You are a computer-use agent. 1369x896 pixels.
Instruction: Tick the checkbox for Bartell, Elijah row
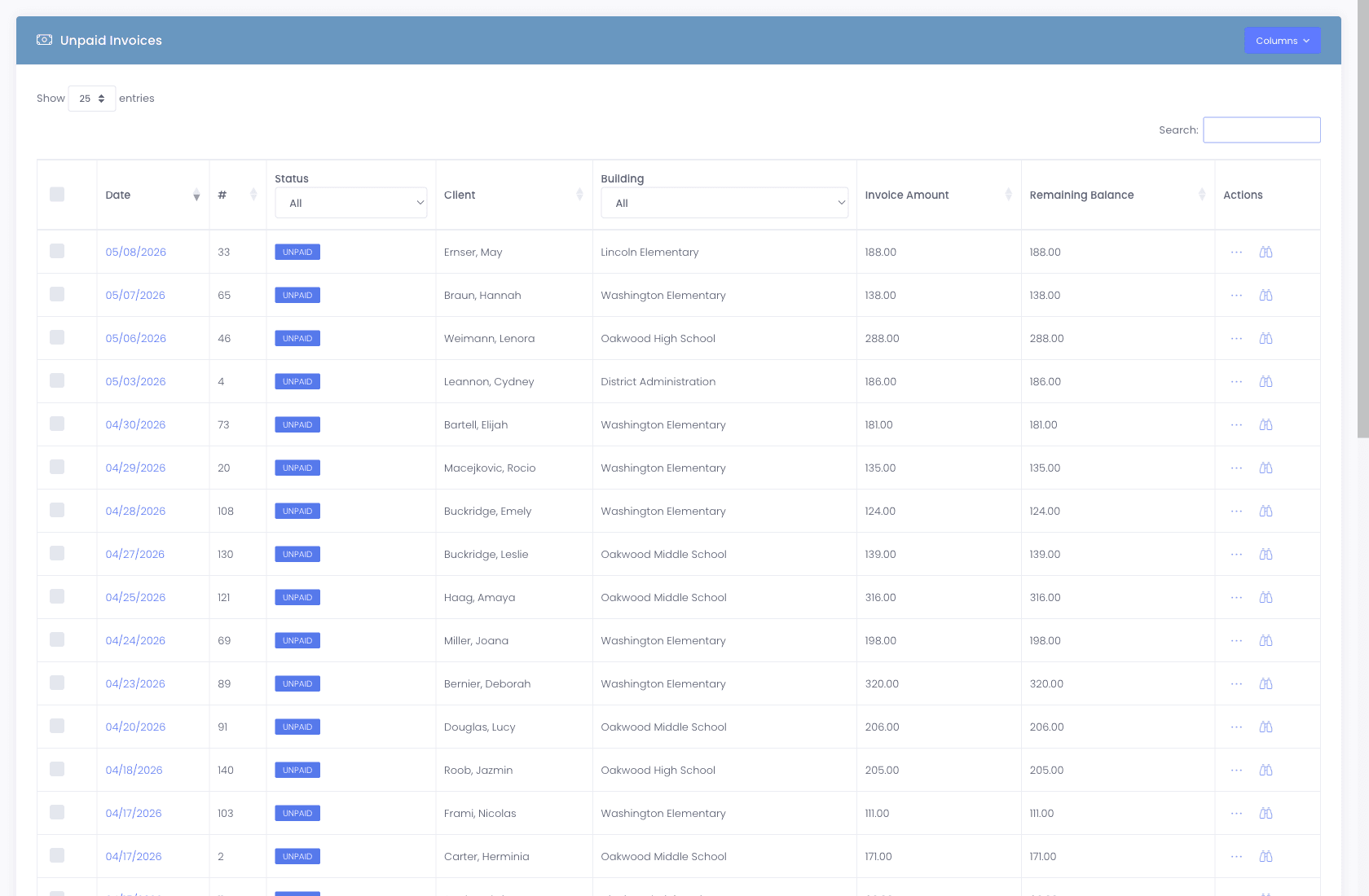point(57,424)
